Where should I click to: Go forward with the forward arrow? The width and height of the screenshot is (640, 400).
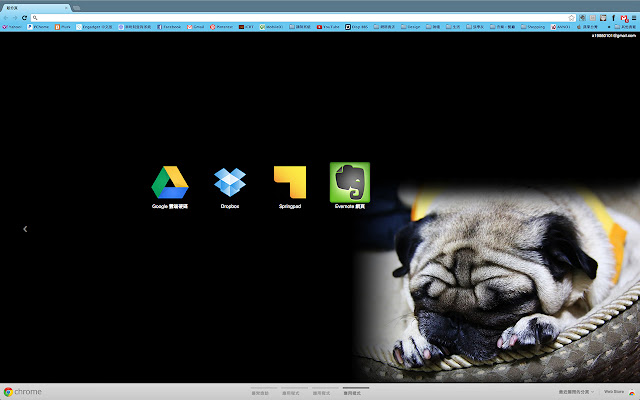(15, 18)
